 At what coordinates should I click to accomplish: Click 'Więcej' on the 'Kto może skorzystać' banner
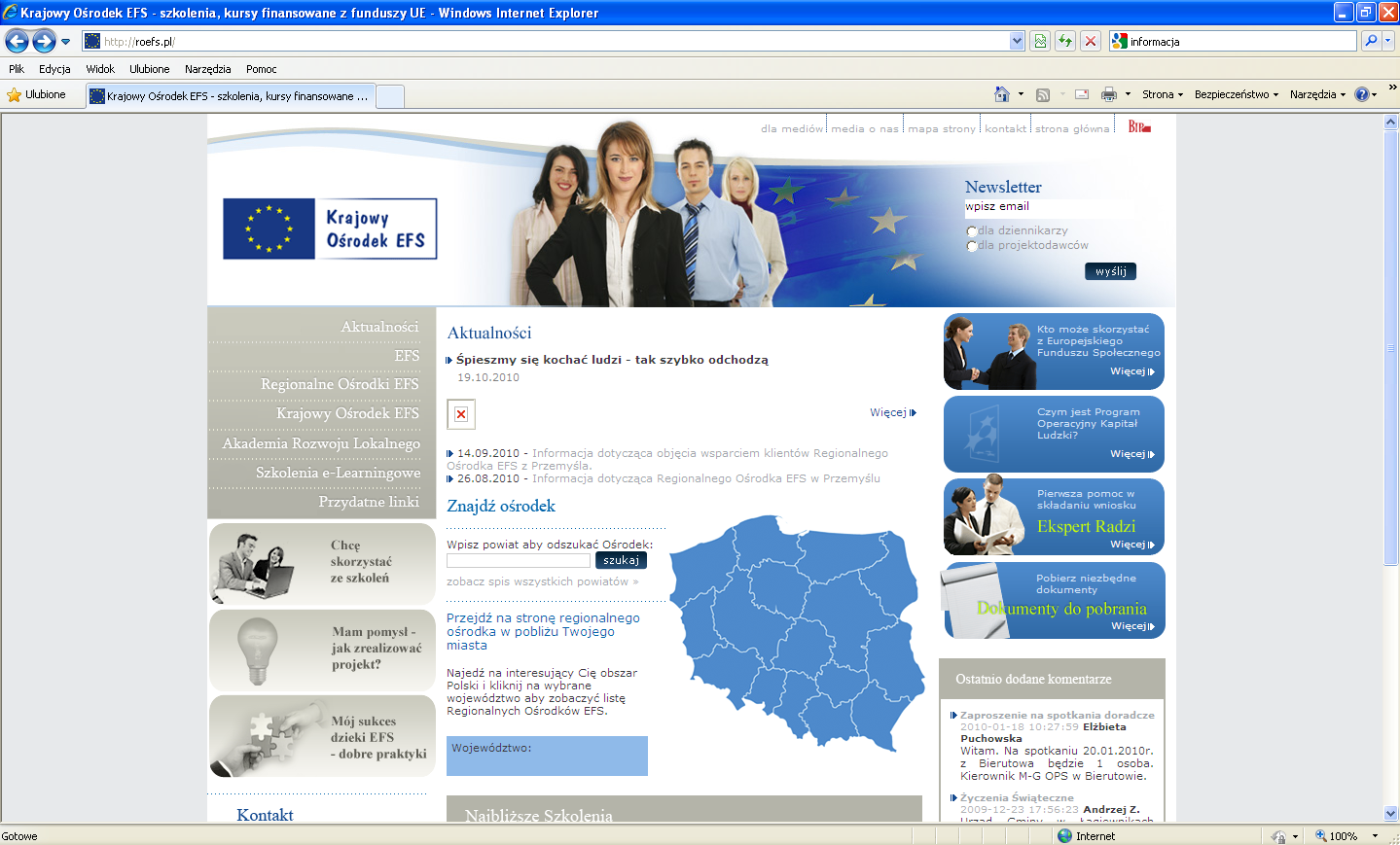[1132, 371]
